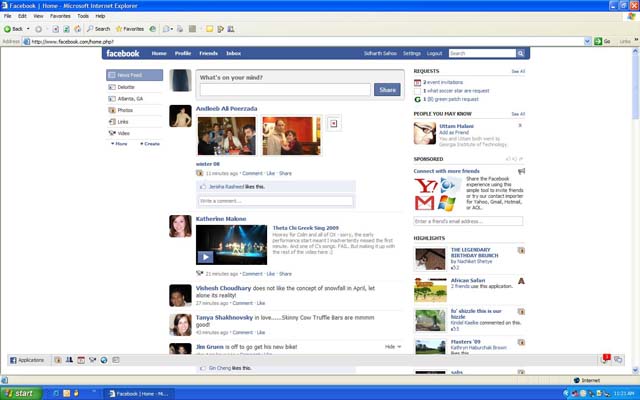
Task: Open the Search pane in IE toolbar
Action: pyautogui.click(x=98, y=29)
